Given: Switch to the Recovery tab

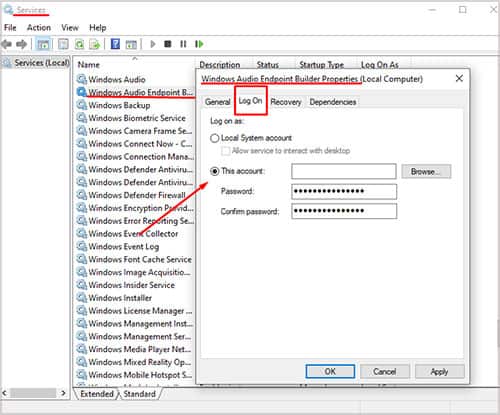Looking at the screenshot, I should tap(286, 102).
